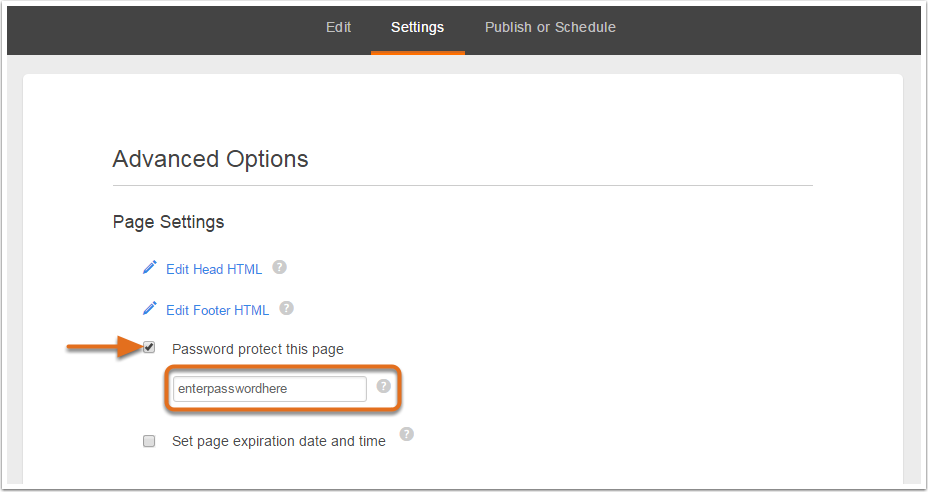The image size is (928, 492).
Task: Click the help icon next to password field
Action: (384, 386)
